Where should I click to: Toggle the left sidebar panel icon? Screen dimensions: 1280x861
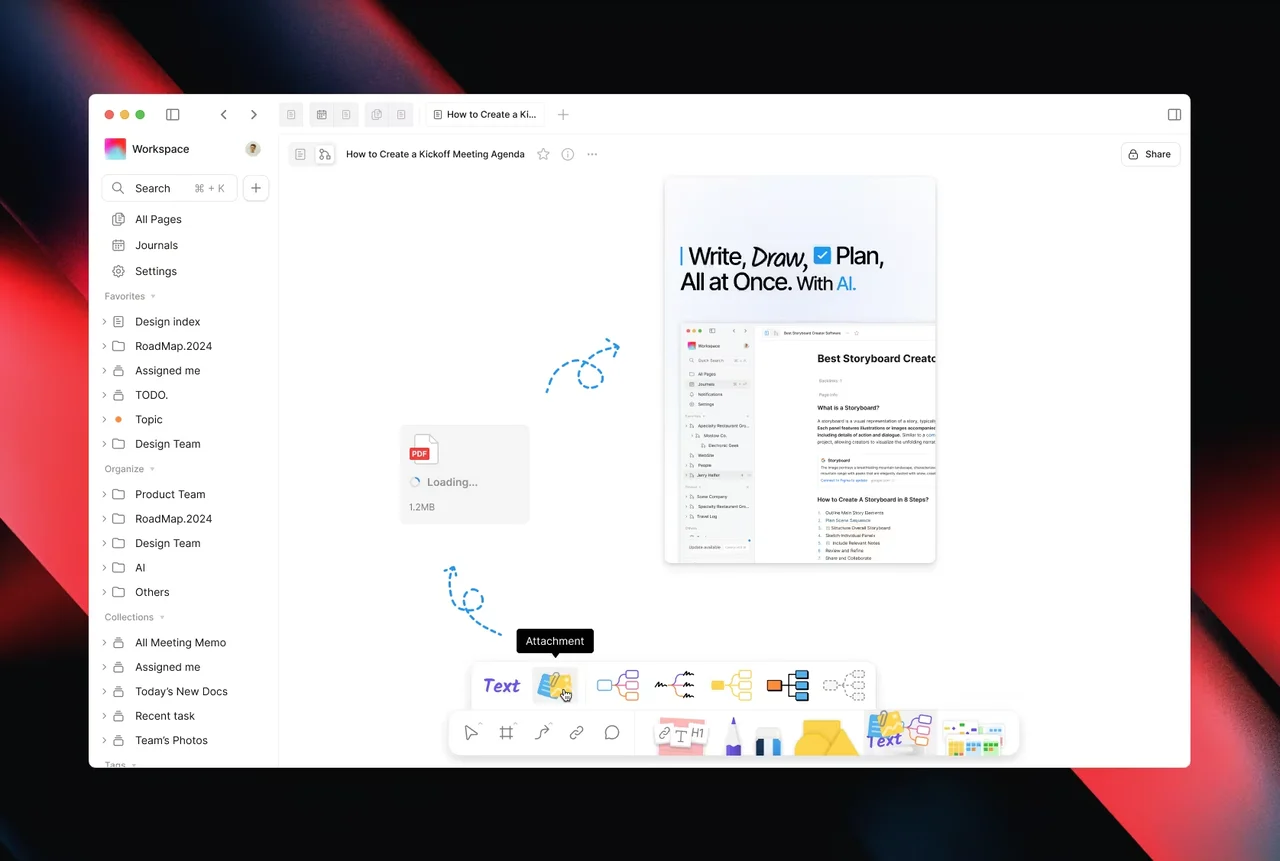(172, 115)
